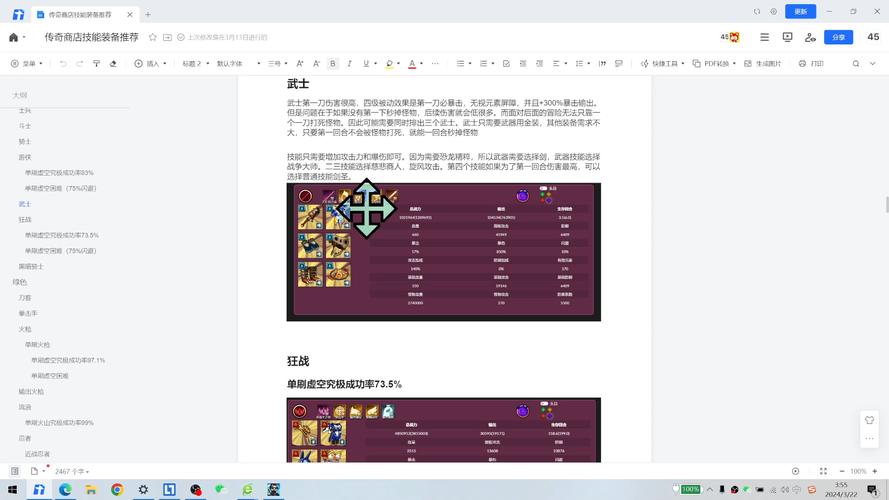Open the text alignment options
889x500 pixels.
click(x=558, y=63)
